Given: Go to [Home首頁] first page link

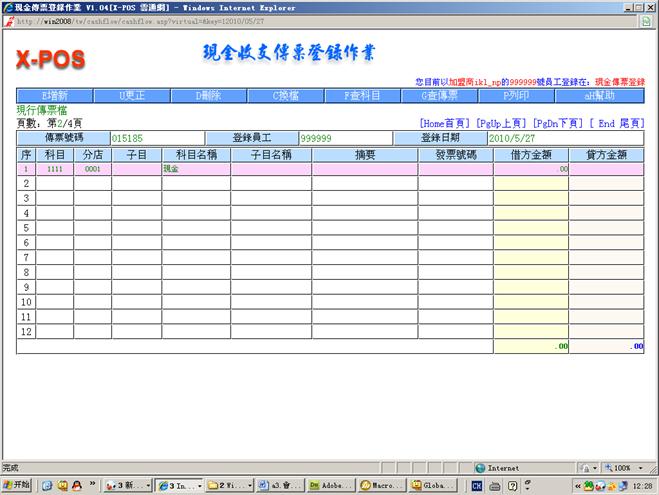Looking at the screenshot, I should coord(446,123).
